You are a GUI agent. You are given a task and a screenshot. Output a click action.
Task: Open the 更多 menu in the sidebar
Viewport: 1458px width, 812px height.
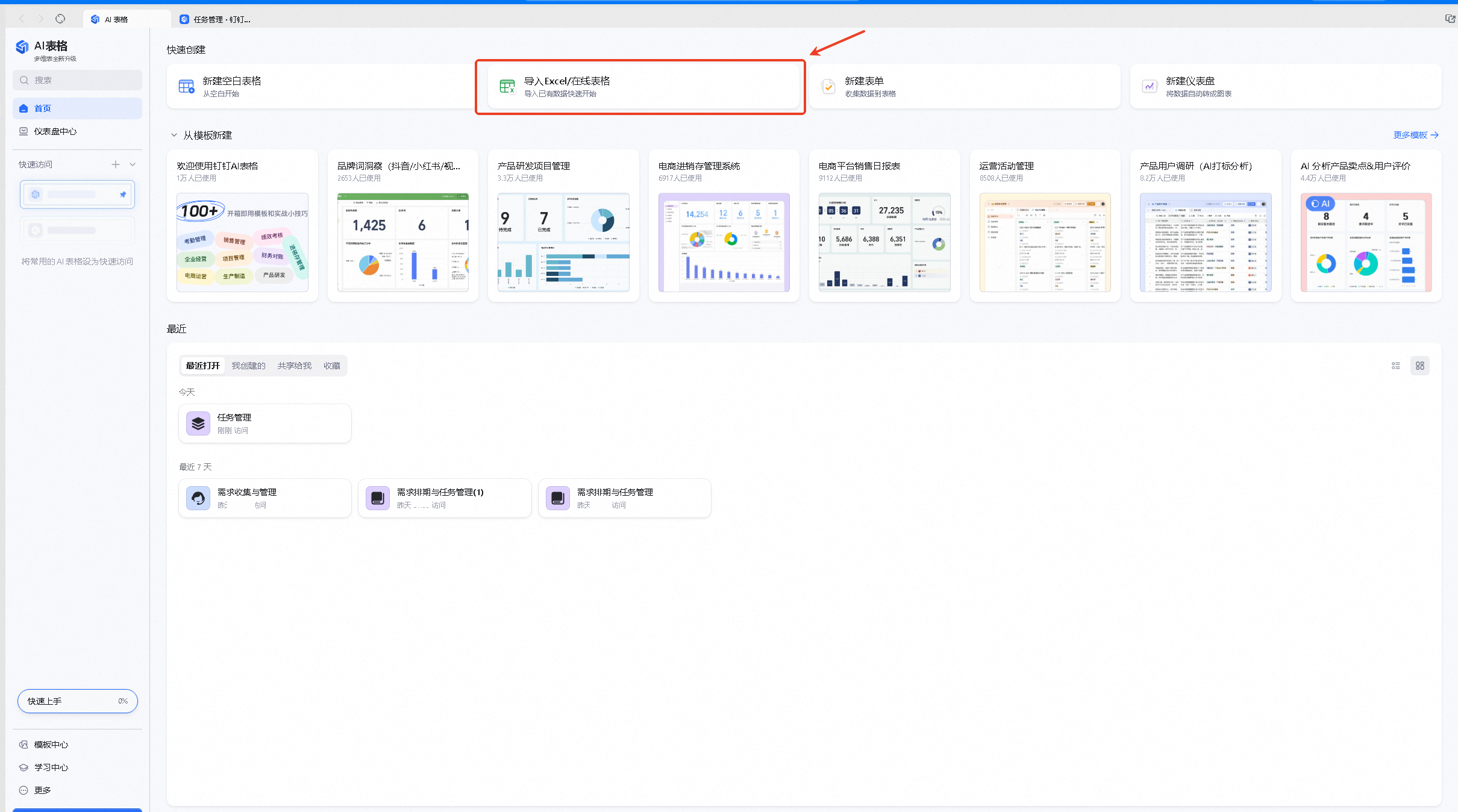click(42, 790)
